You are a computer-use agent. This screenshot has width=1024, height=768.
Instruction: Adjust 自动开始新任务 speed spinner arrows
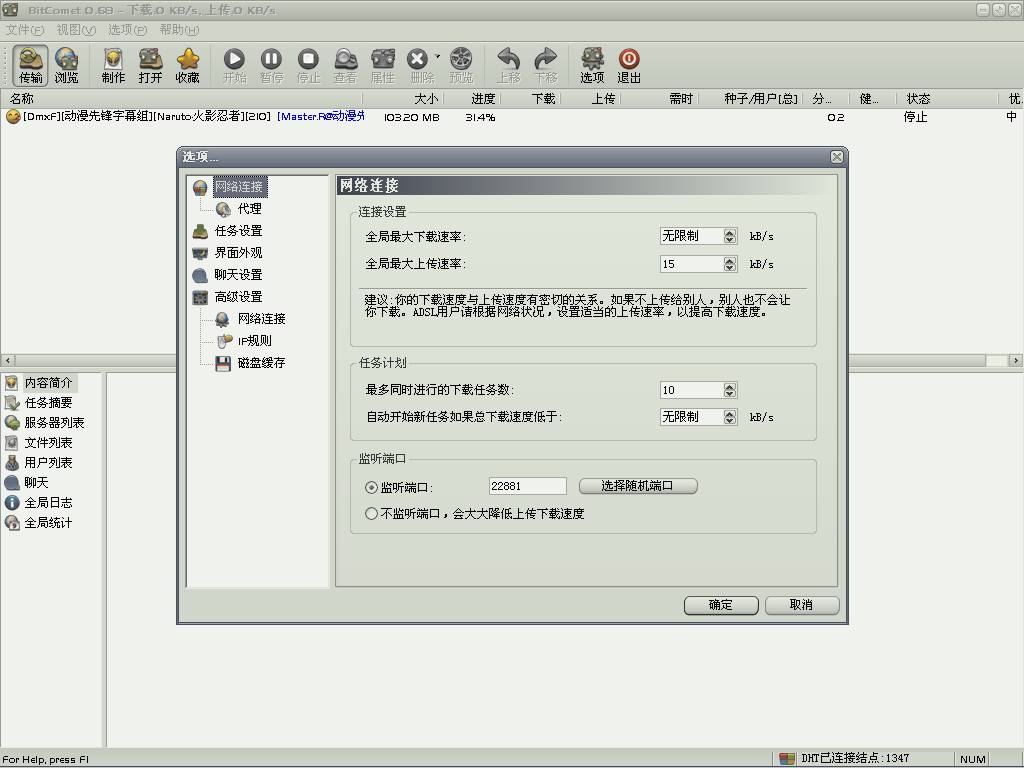coord(730,417)
